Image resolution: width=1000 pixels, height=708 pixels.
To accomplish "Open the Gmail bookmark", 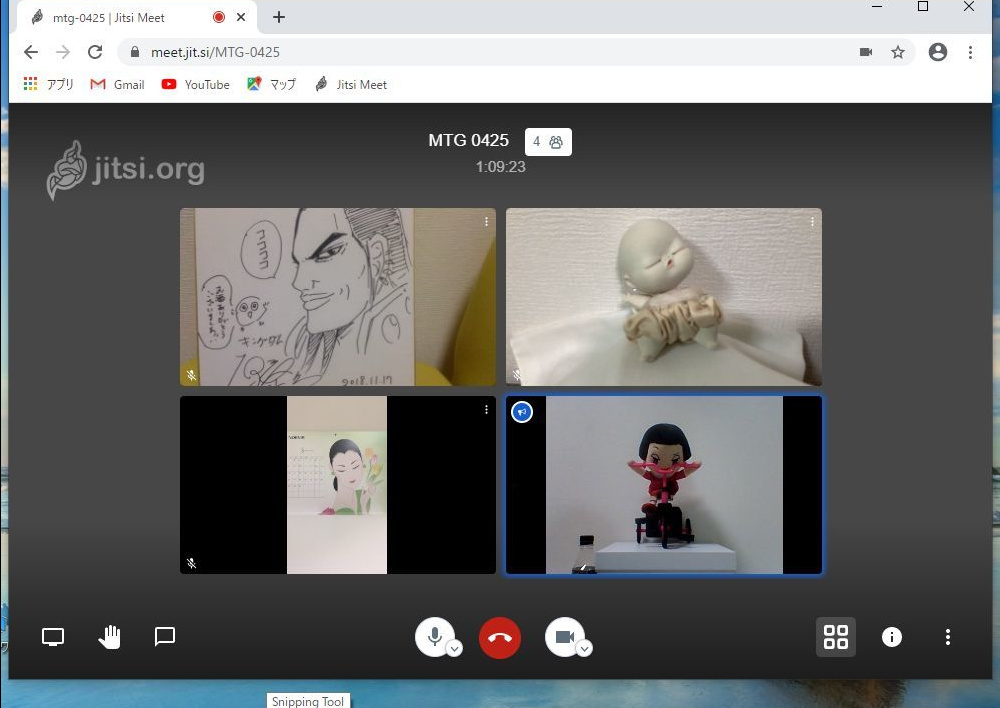I will (117, 84).
